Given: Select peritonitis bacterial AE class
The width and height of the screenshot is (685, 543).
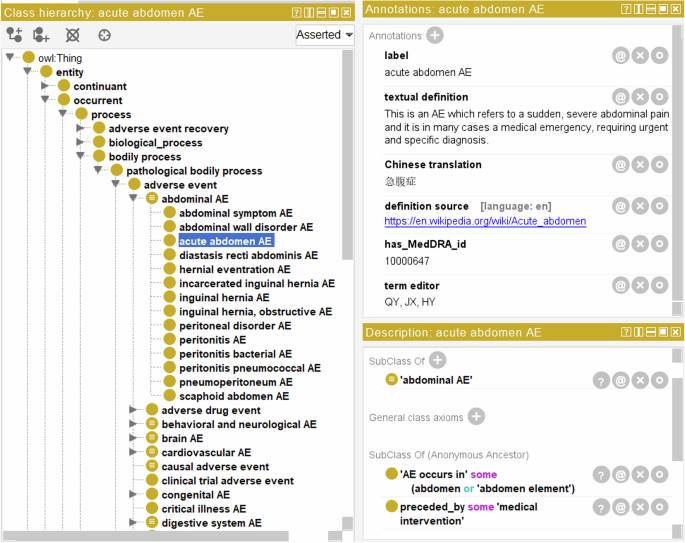Looking at the screenshot, I should point(235,354).
